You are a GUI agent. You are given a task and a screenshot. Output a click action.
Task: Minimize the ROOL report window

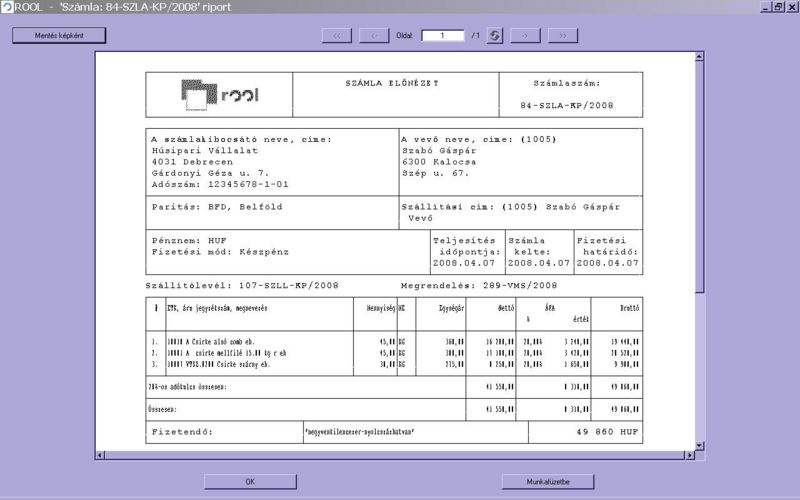tap(764, 7)
